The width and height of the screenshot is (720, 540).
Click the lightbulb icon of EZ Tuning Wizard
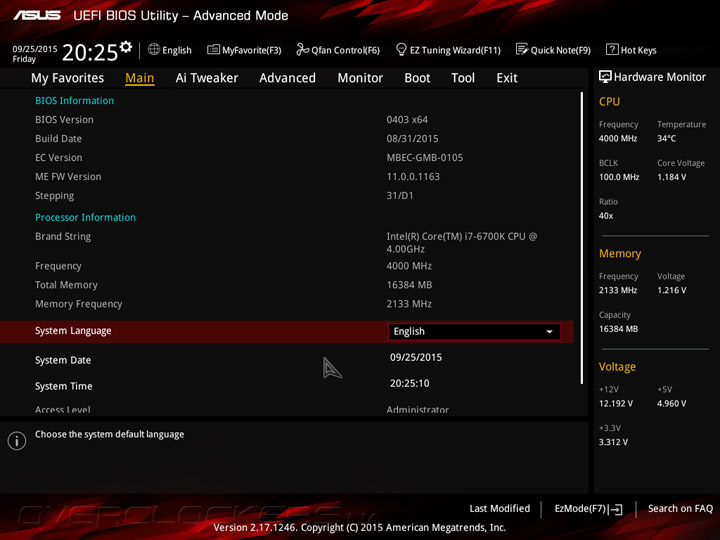pyautogui.click(x=401, y=50)
